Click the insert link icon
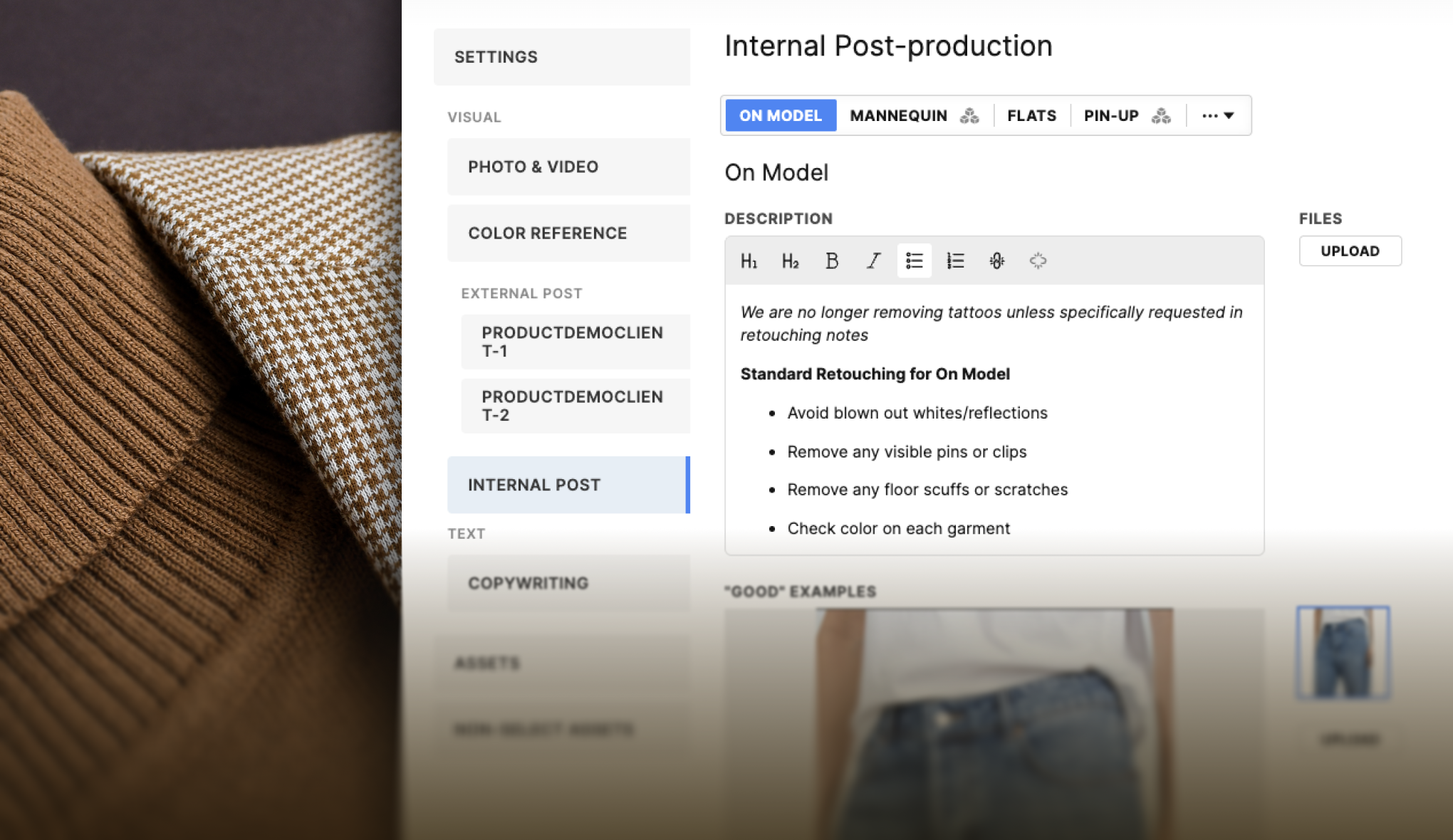Viewport: 1453px width, 840px height. pos(997,261)
